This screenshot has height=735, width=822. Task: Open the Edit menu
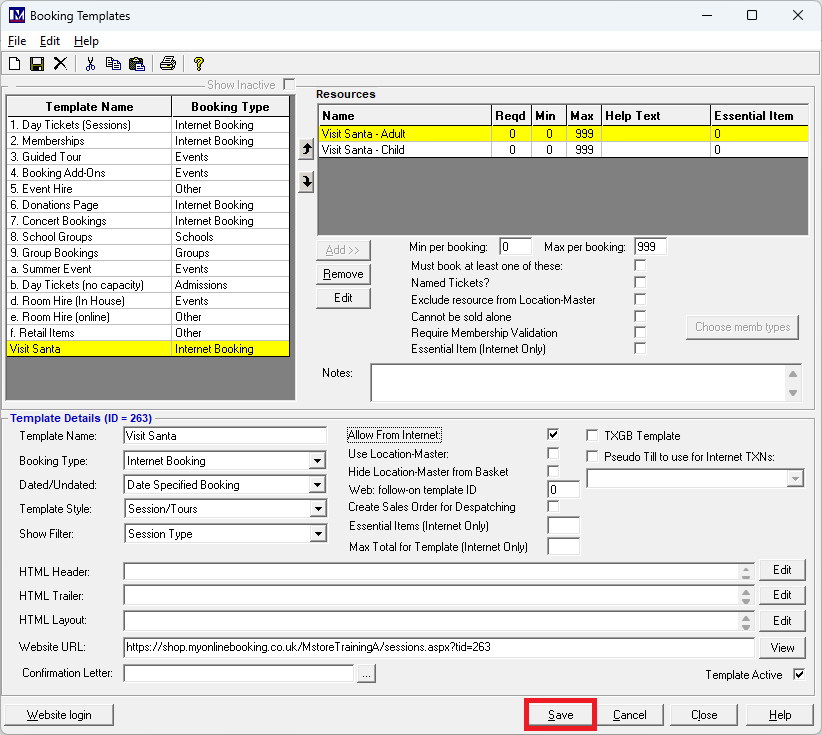[x=50, y=41]
